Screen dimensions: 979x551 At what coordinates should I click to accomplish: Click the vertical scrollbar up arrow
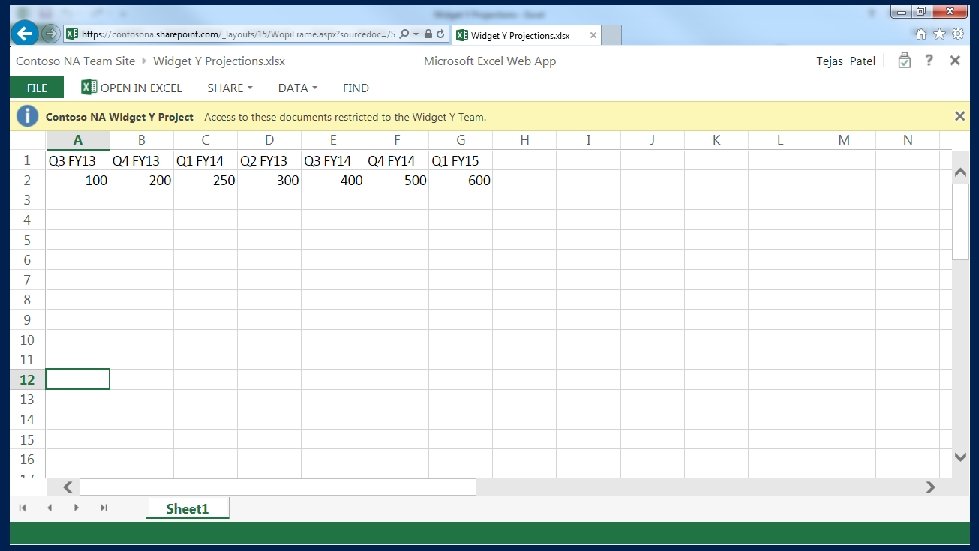tap(960, 173)
